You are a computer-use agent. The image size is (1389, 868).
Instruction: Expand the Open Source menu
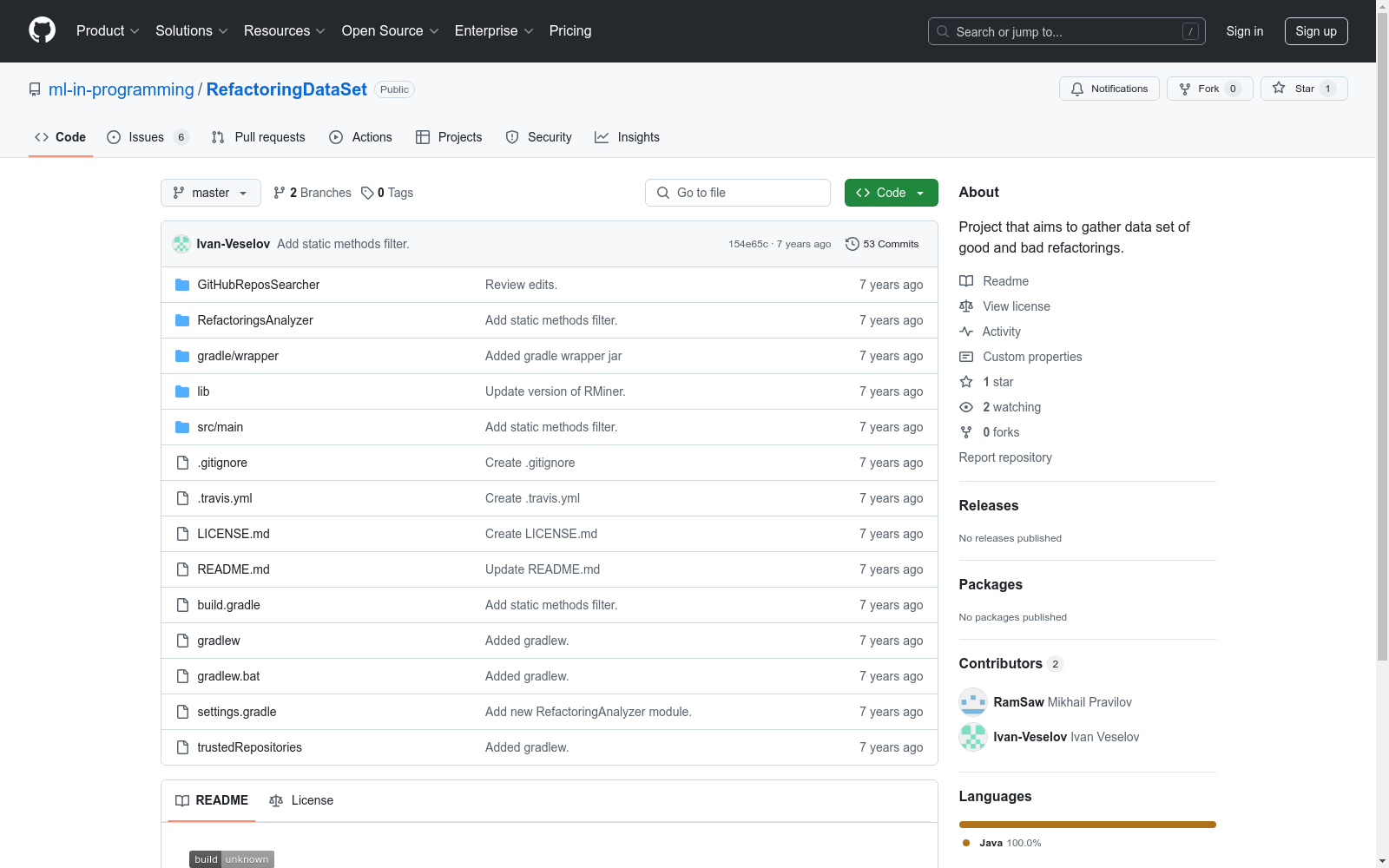391,30
